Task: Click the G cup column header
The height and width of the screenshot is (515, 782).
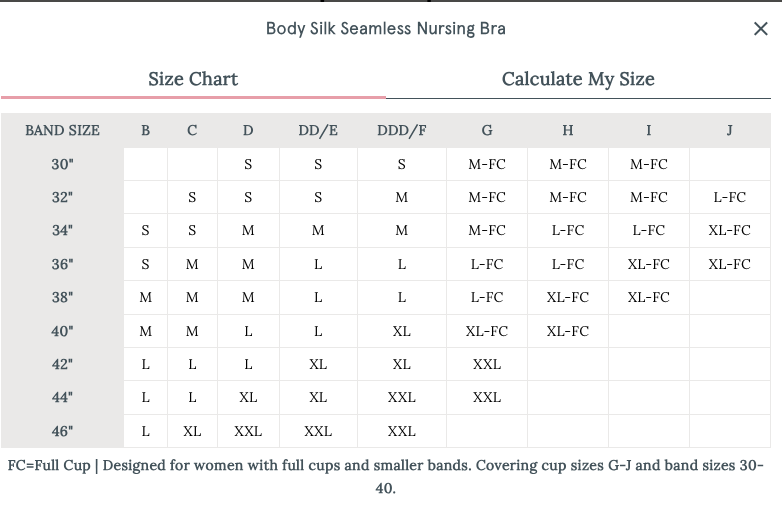Action: (487, 130)
